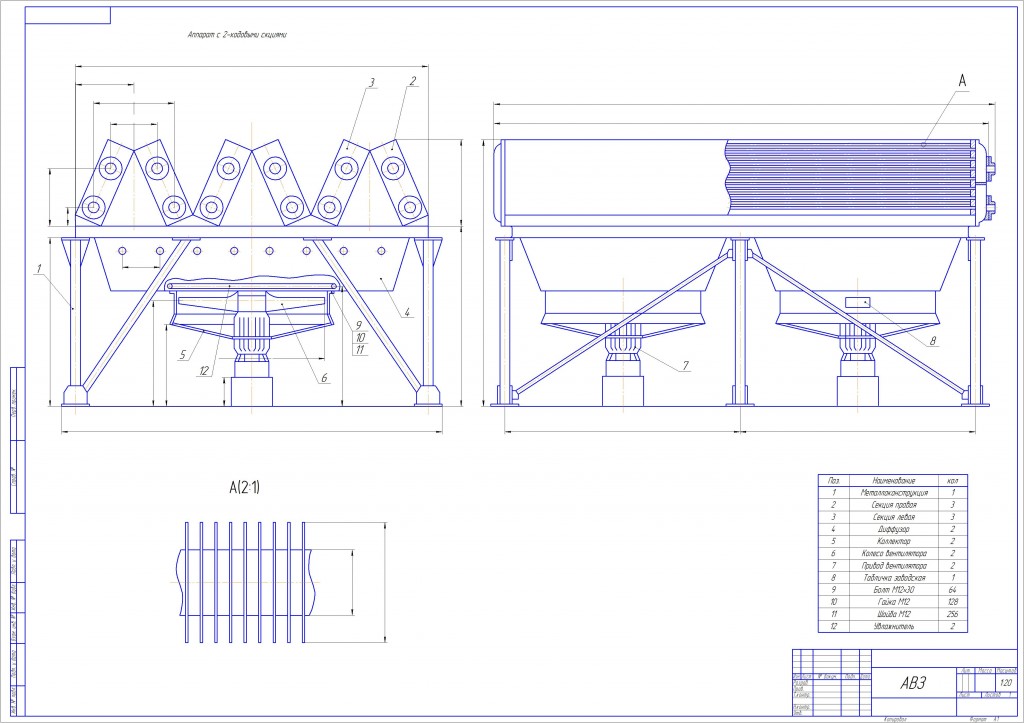Image resolution: width=1024 pixels, height=723 pixels.
Task: Click callout number 3 above the finned sections
Action: pos(372,82)
